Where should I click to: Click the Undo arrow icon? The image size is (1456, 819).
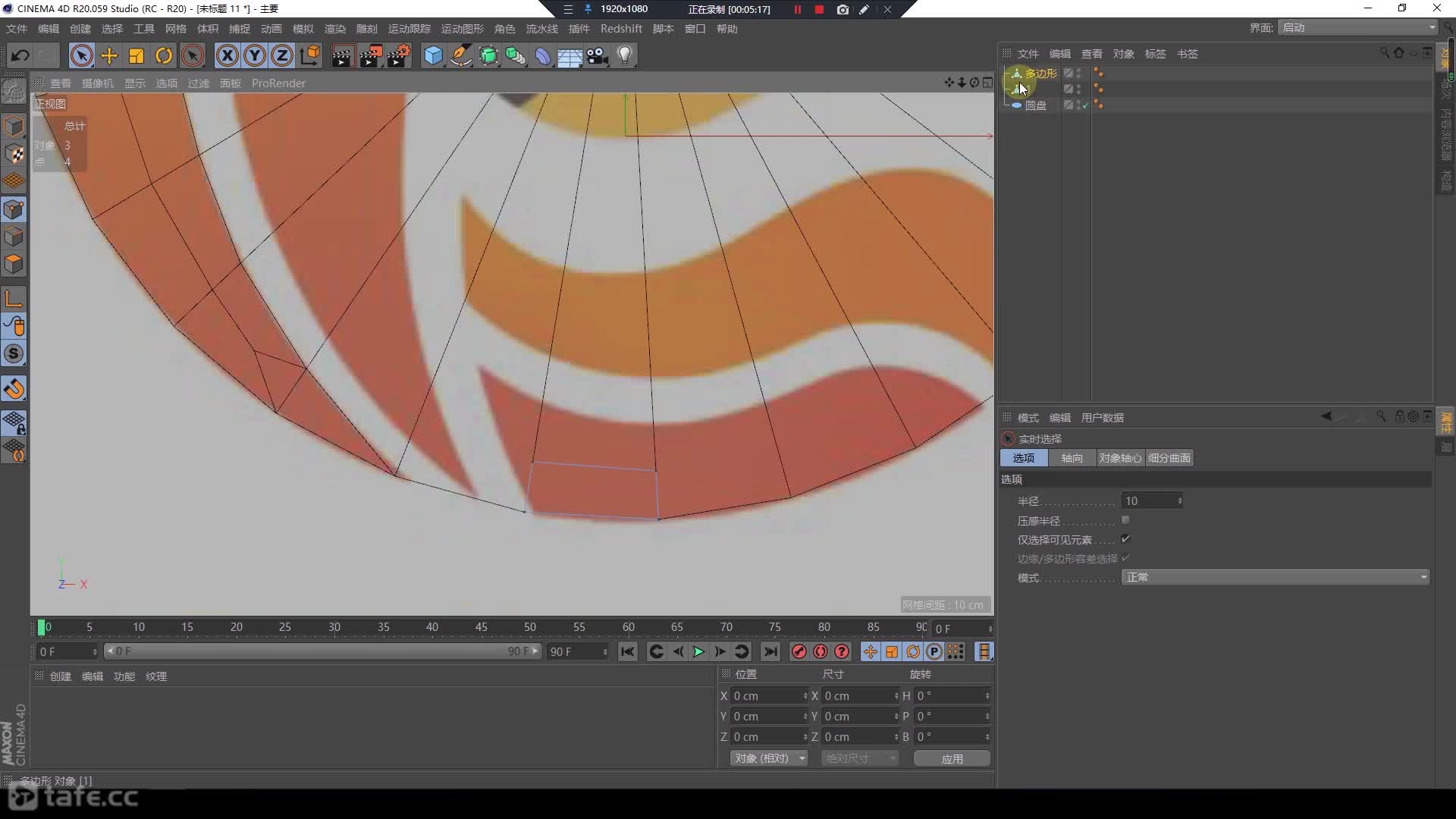tap(20, 55)
